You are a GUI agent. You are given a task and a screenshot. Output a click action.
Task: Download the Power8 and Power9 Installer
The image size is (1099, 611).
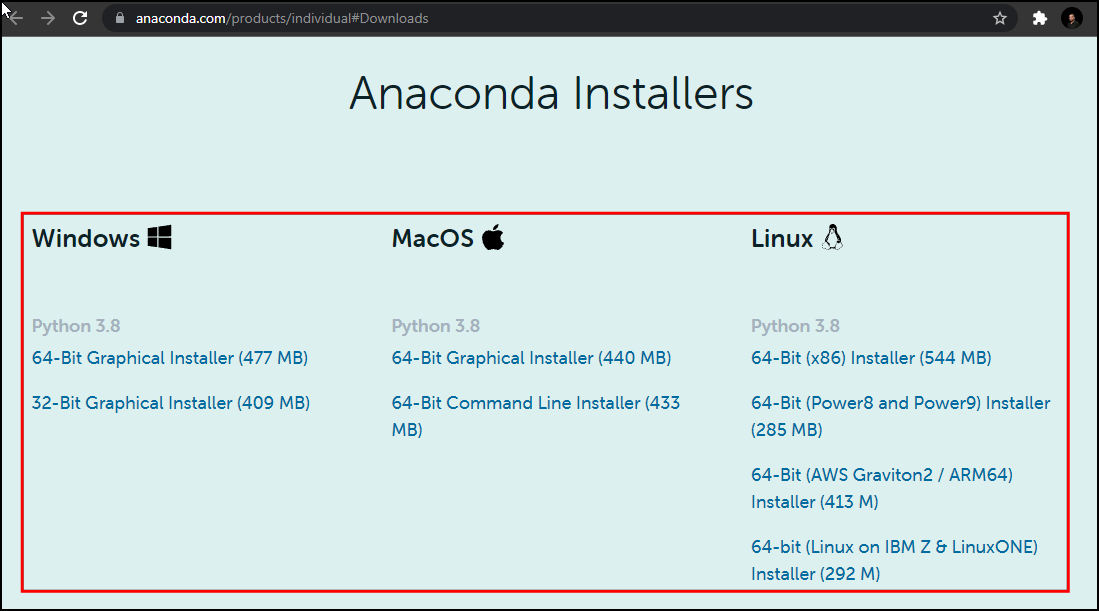pyautogui.click(x=901, y=416)
